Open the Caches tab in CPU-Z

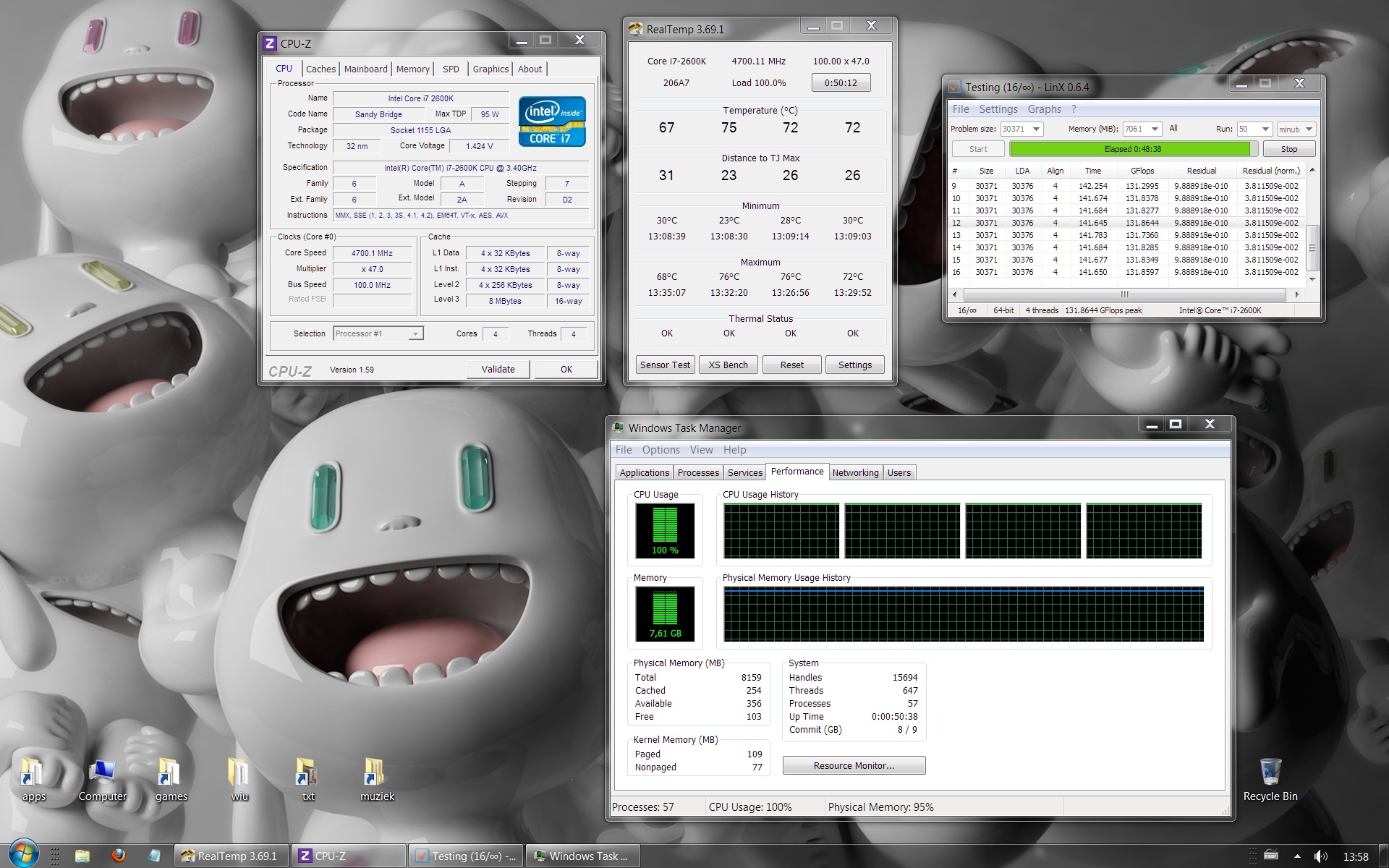point(320,69)
